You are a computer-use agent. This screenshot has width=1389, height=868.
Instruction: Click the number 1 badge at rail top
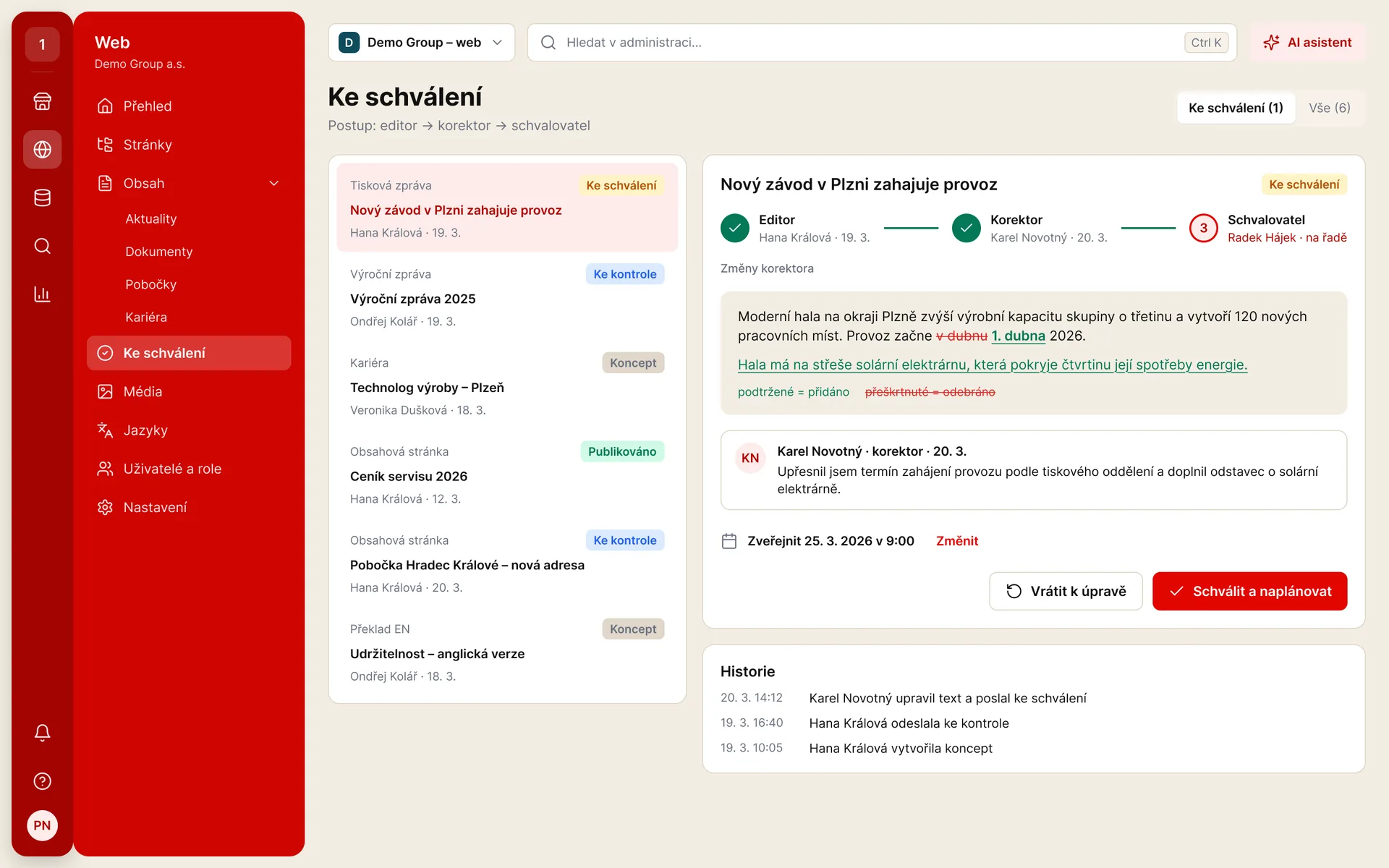coord(42,45)
